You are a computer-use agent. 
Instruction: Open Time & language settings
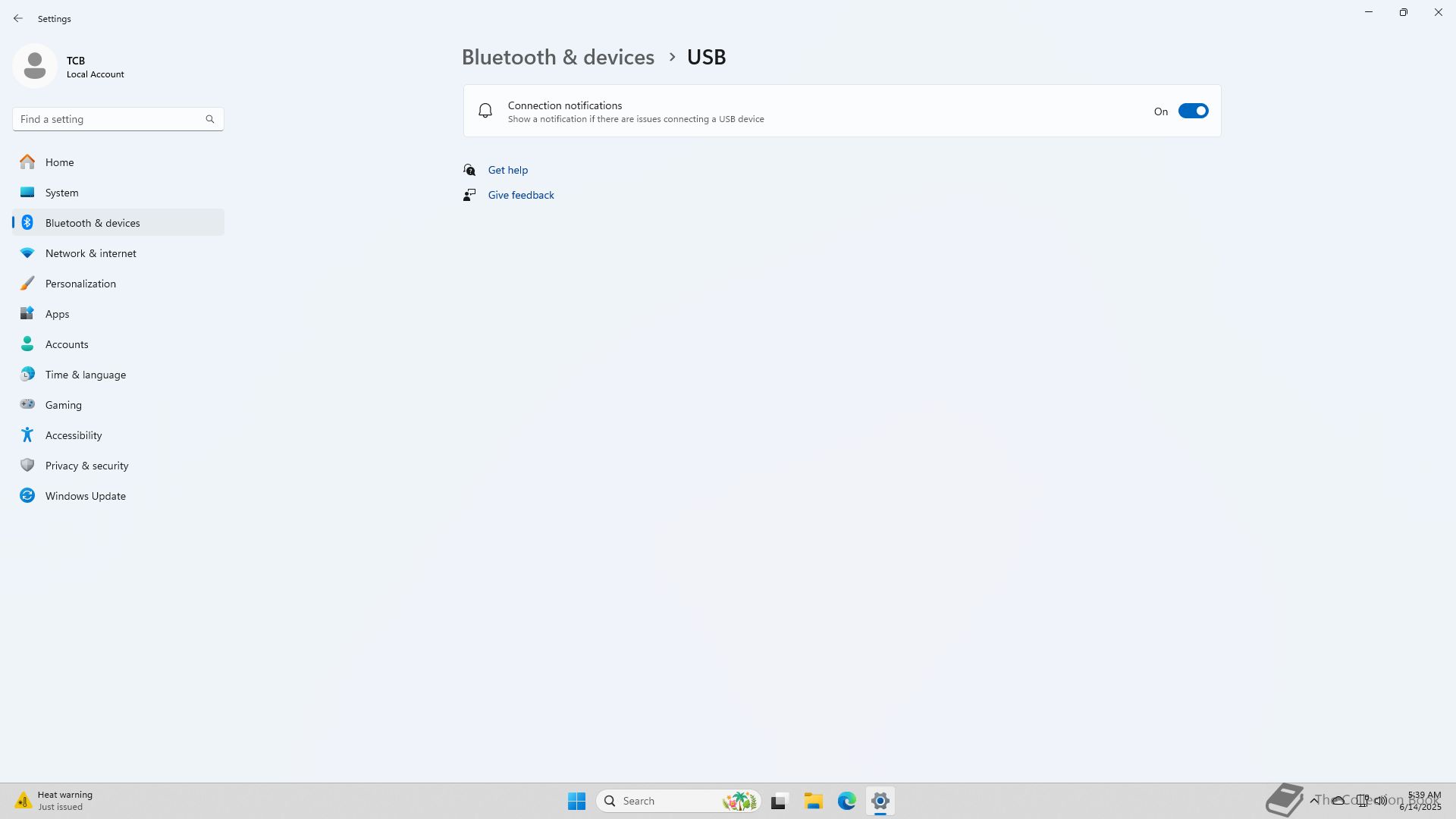click(85, 375)
